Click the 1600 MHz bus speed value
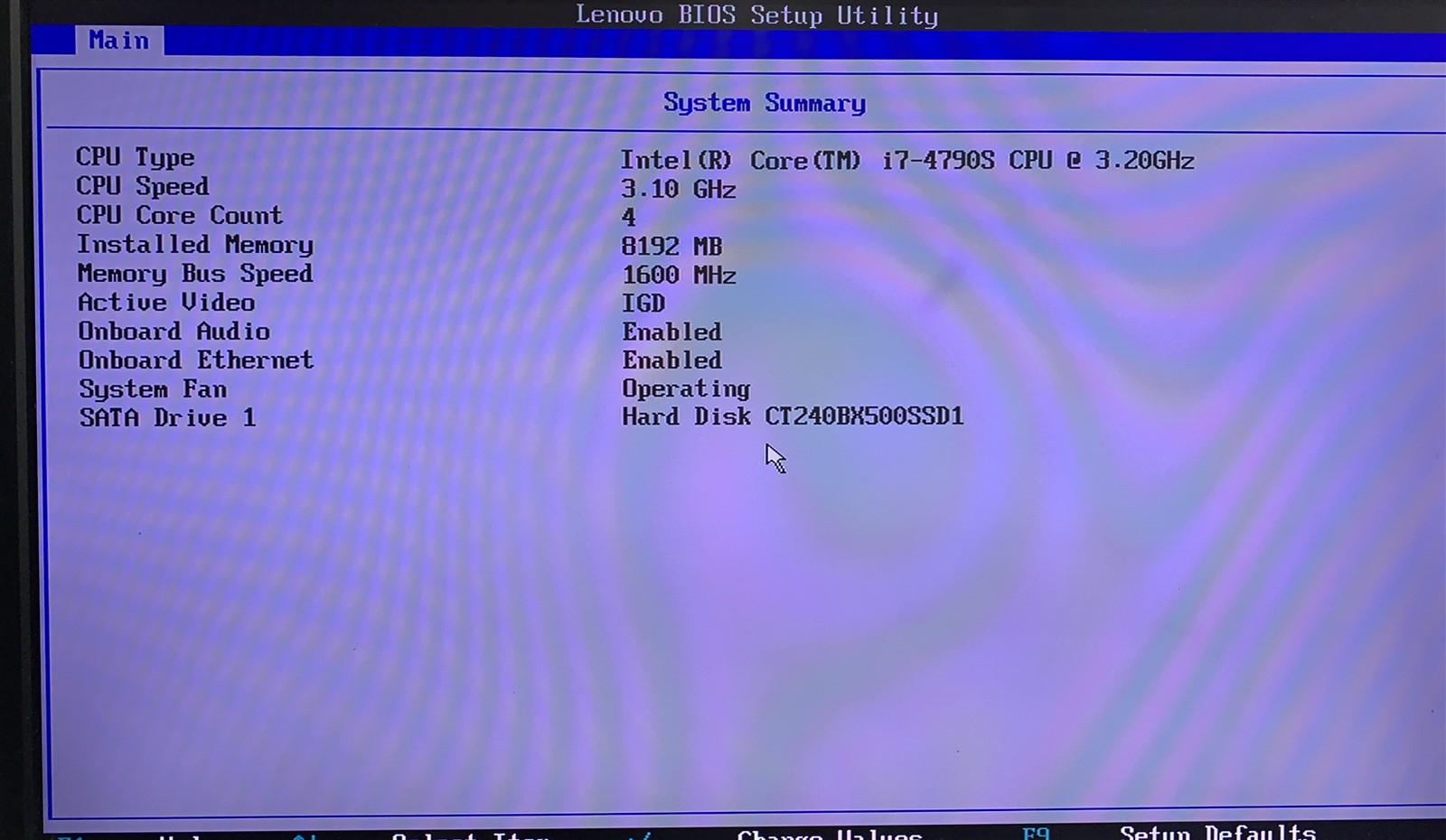Viewport: 1446px width, 840px height. point(678,275)
